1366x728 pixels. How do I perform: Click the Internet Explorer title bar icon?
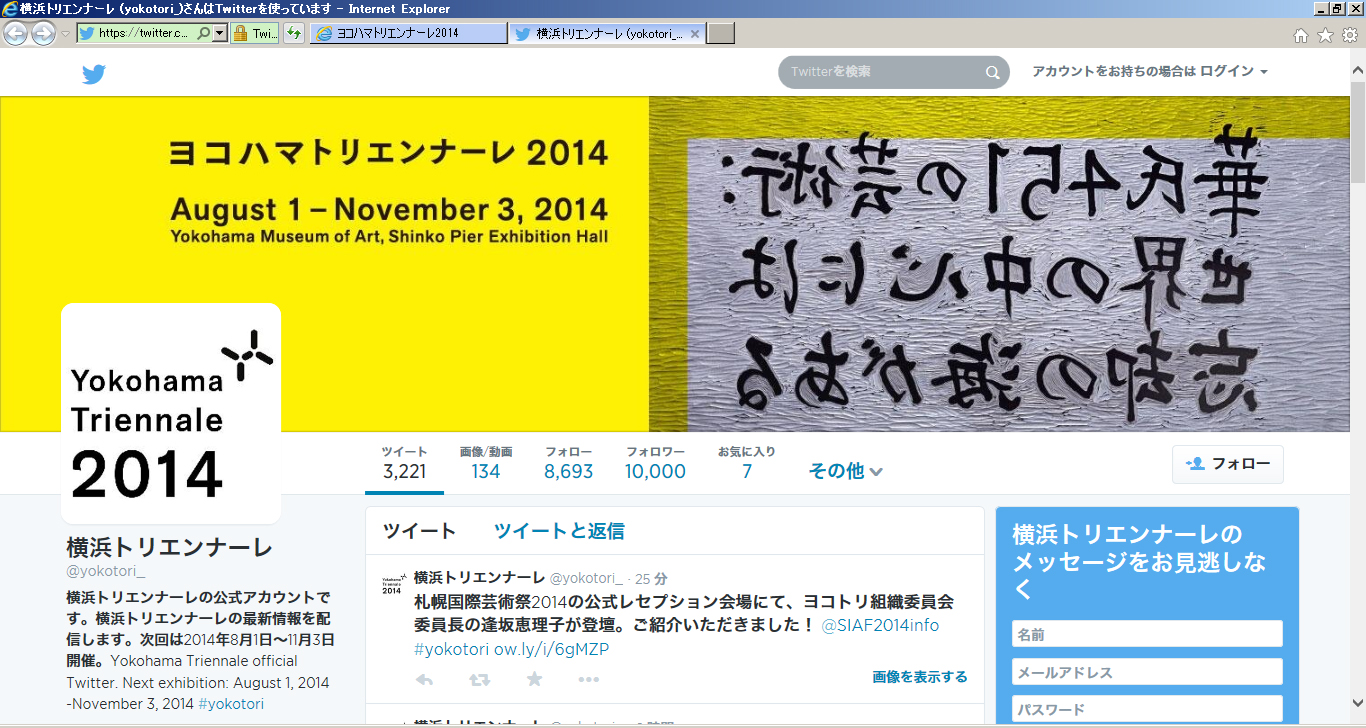pos(9,8)
